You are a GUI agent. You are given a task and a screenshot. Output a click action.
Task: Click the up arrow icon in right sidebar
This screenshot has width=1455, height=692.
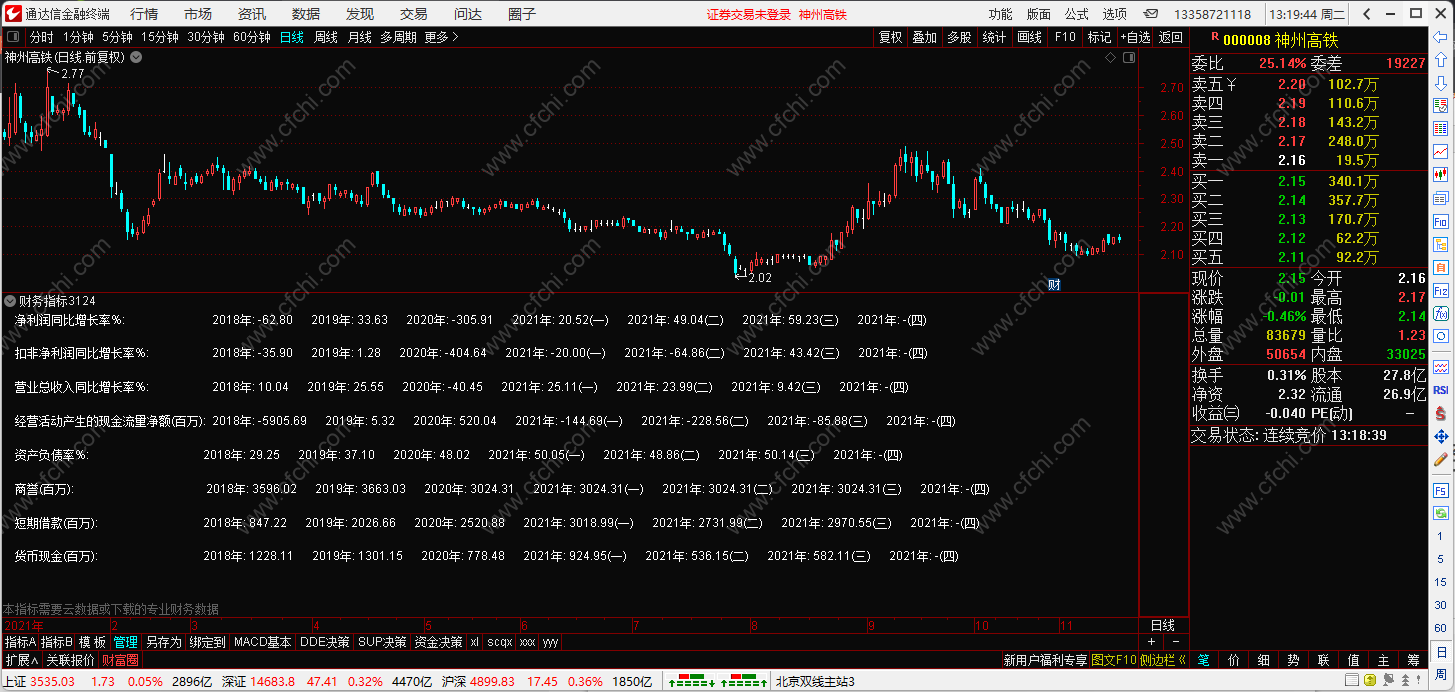click(1441, 59)
